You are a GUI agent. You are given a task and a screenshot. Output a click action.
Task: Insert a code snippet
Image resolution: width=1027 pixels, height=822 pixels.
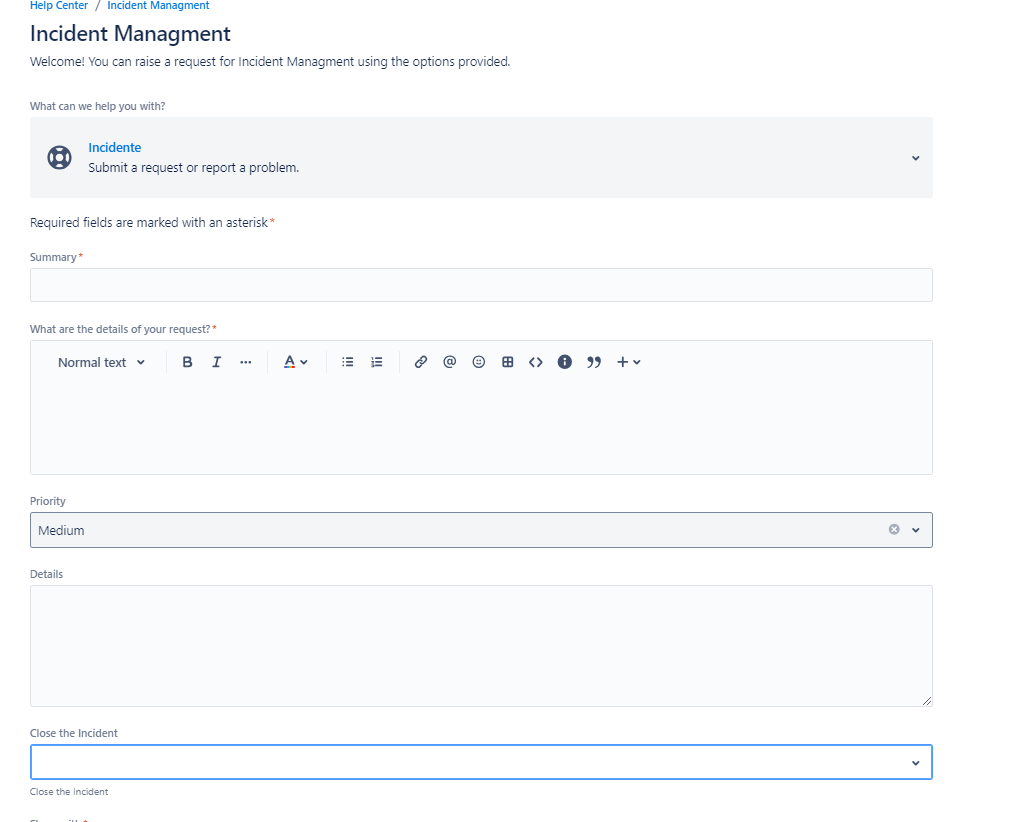tap(536, 361)
